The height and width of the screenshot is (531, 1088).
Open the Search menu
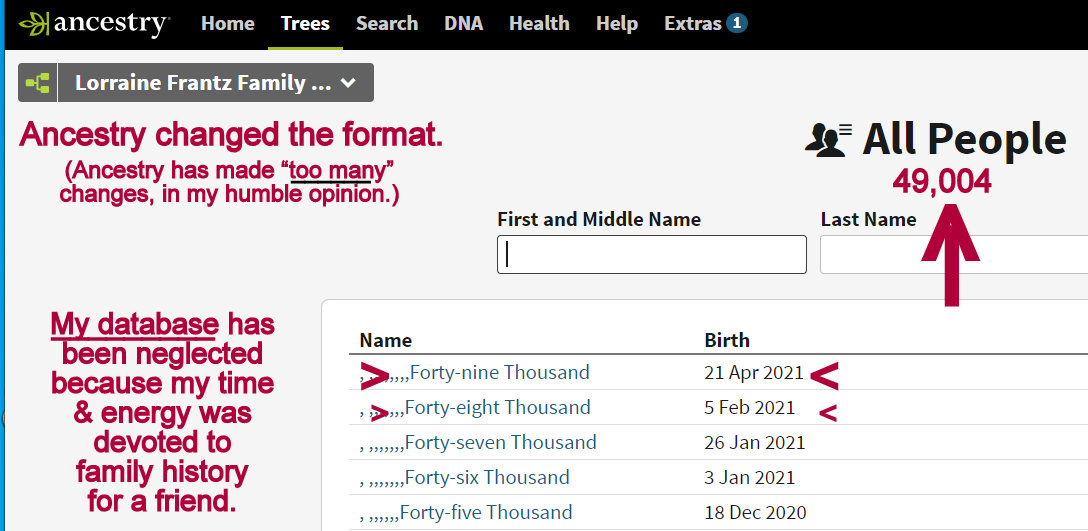pos(387,24)
